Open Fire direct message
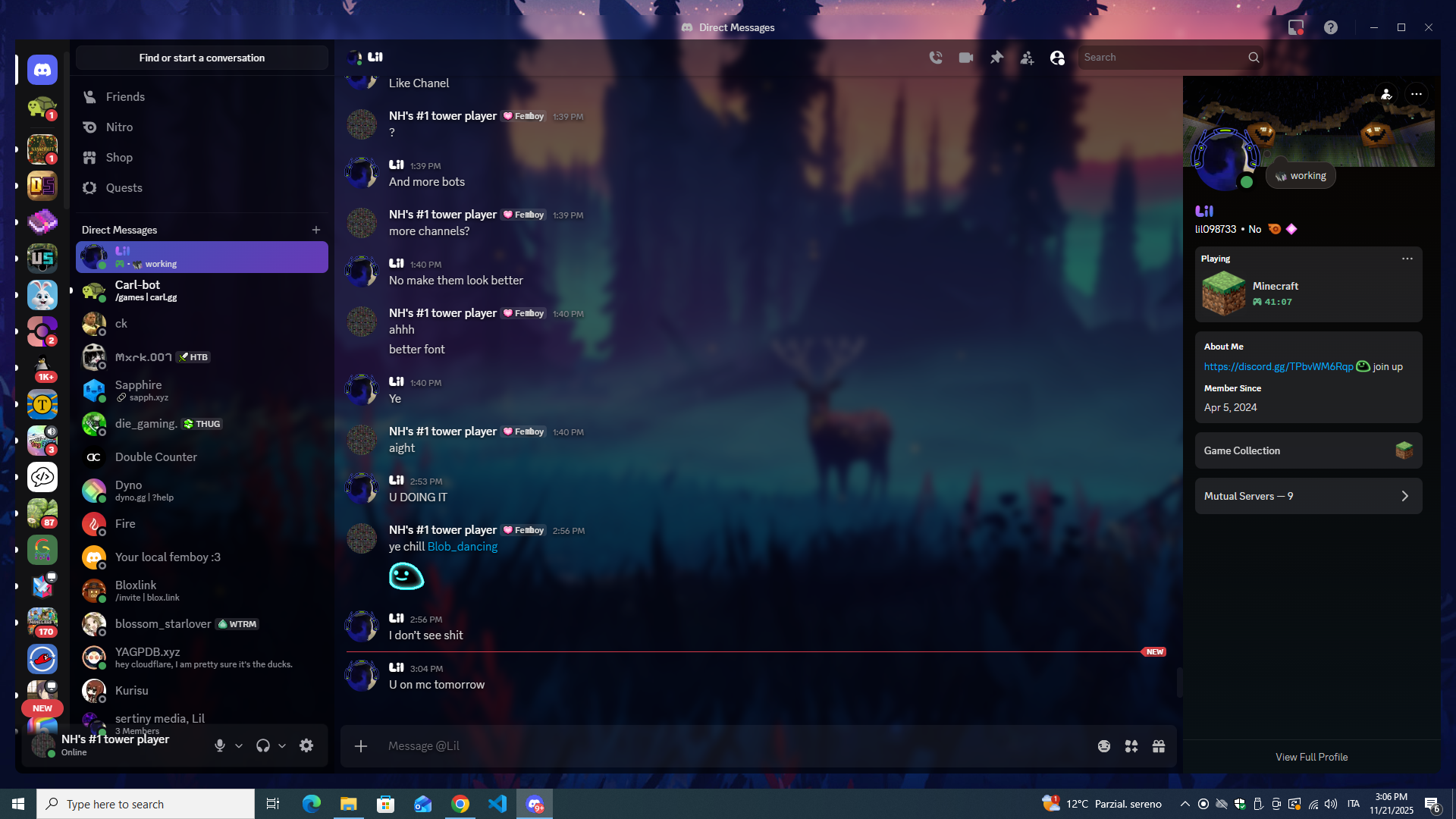 (x=202, y=524)
